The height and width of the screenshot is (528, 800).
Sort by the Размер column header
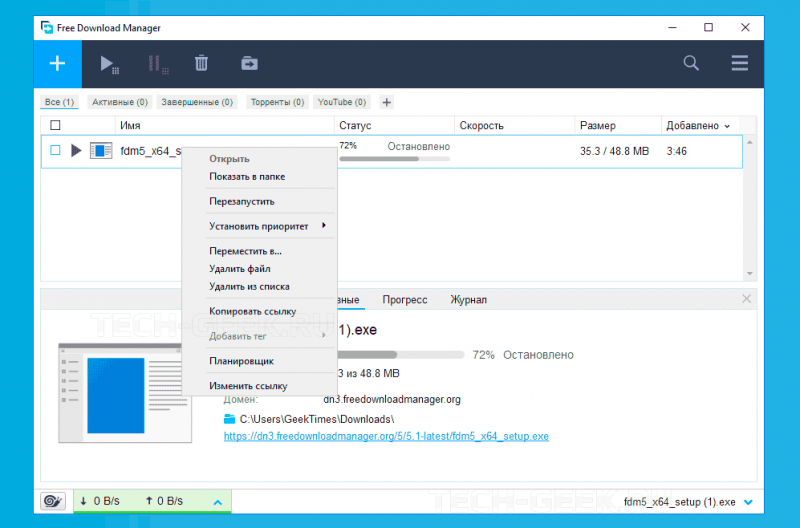click(x=597, y=125)
